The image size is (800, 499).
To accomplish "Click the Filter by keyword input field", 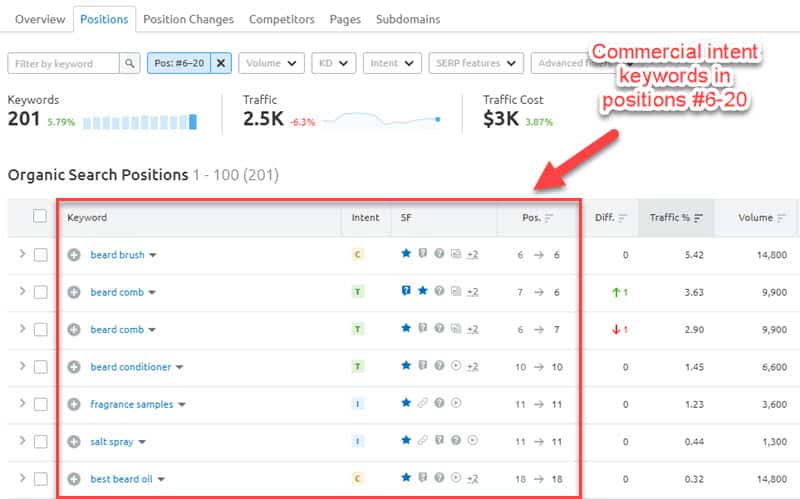I will (x=64, y=63).
